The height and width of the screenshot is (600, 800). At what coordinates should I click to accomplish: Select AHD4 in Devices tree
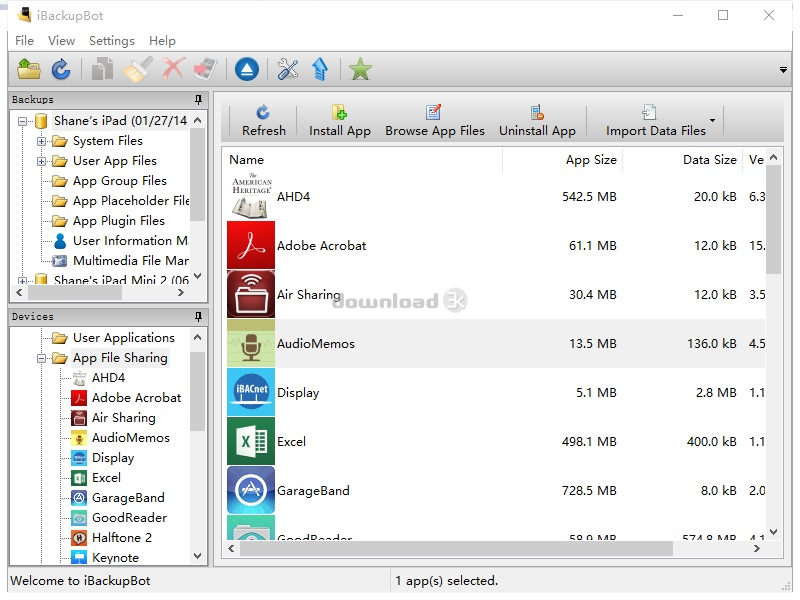(108, 378)
